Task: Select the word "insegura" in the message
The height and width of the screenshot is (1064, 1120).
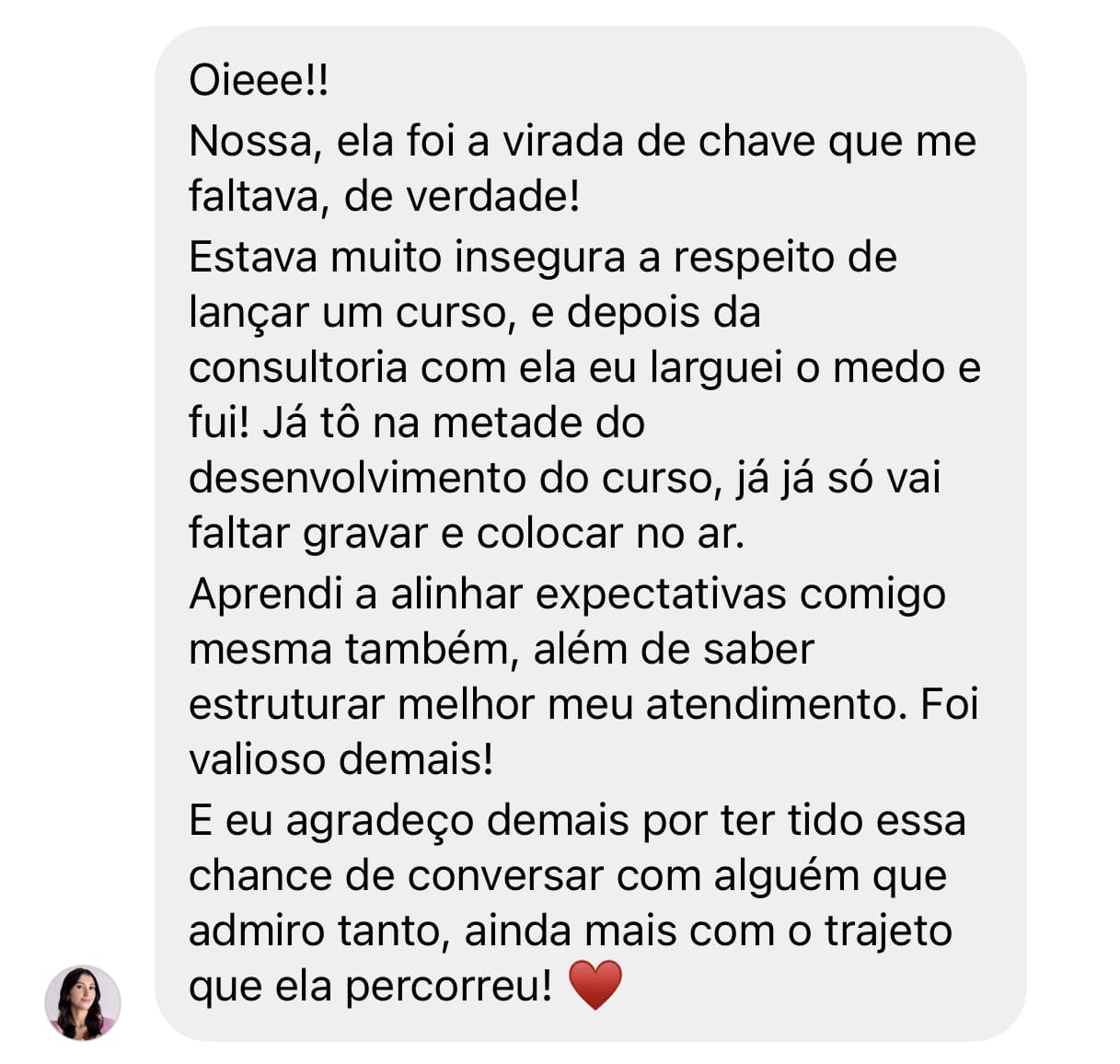Action: tap(540, 258)
